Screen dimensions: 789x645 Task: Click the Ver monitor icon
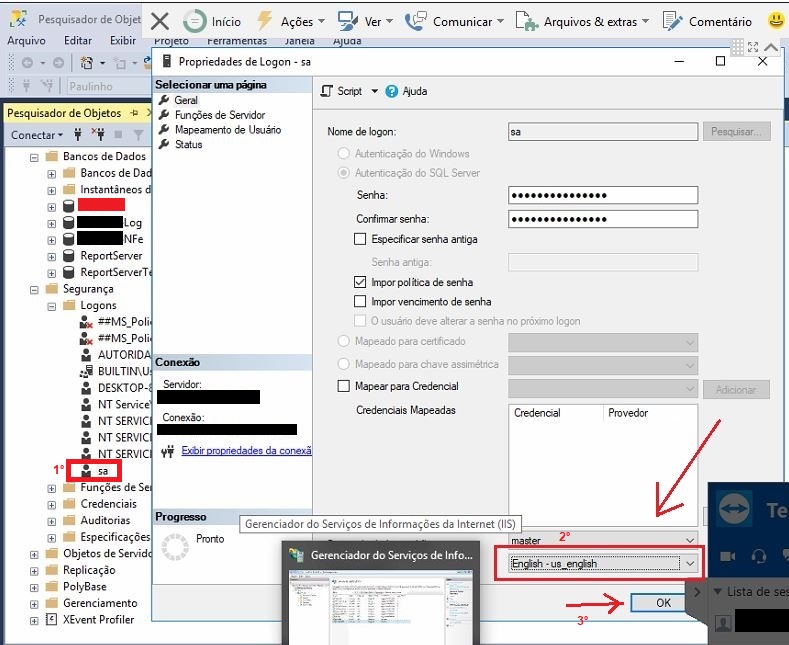pos(347,21)
